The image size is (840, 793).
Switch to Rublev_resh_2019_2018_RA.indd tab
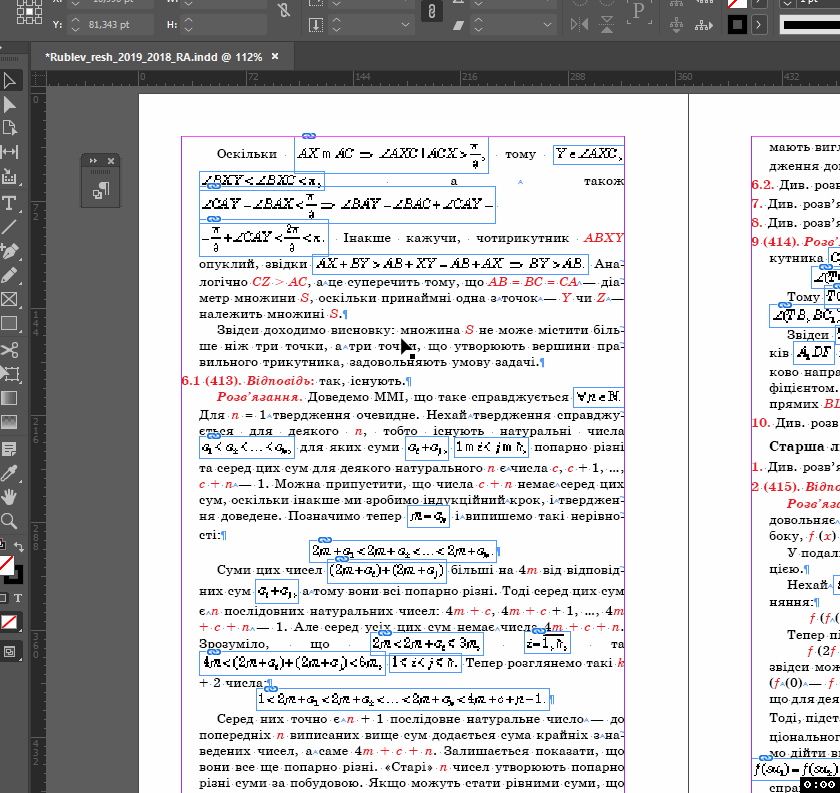click(153, 57)
